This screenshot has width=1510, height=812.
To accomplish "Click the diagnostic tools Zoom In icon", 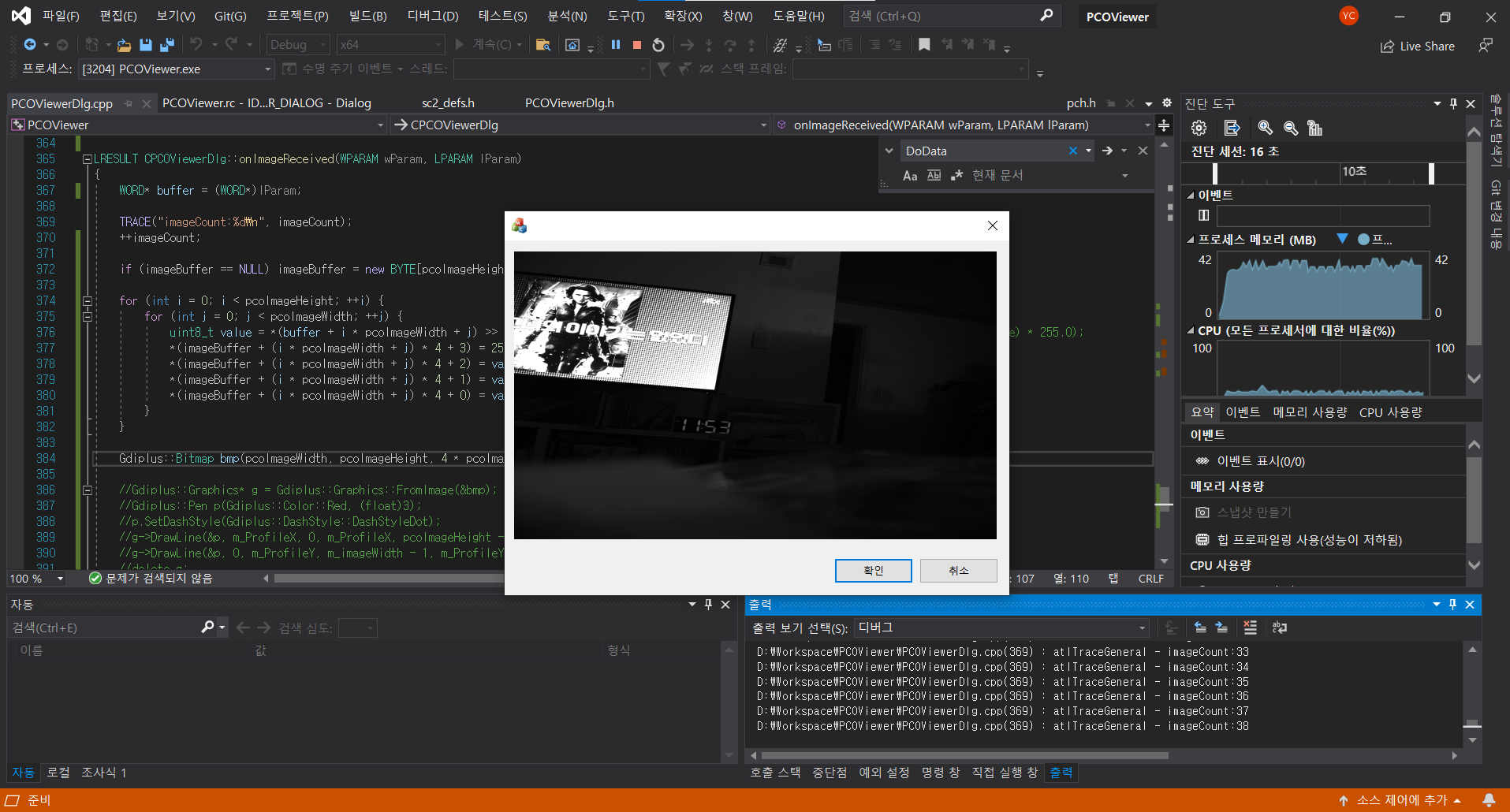I will tap(1266, 128).
